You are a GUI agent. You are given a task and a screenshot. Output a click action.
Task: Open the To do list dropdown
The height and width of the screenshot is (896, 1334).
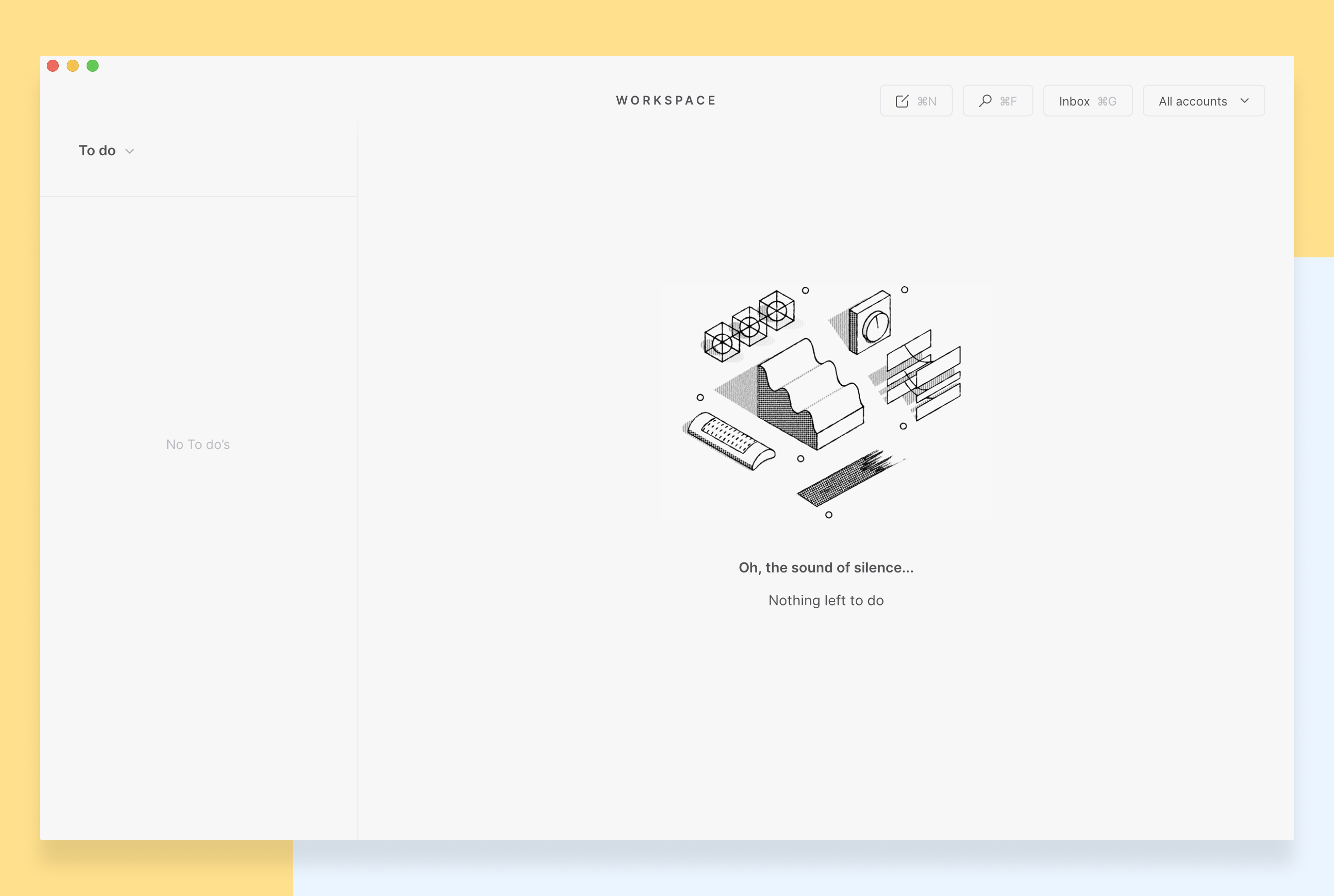click(x=106, y=151)
